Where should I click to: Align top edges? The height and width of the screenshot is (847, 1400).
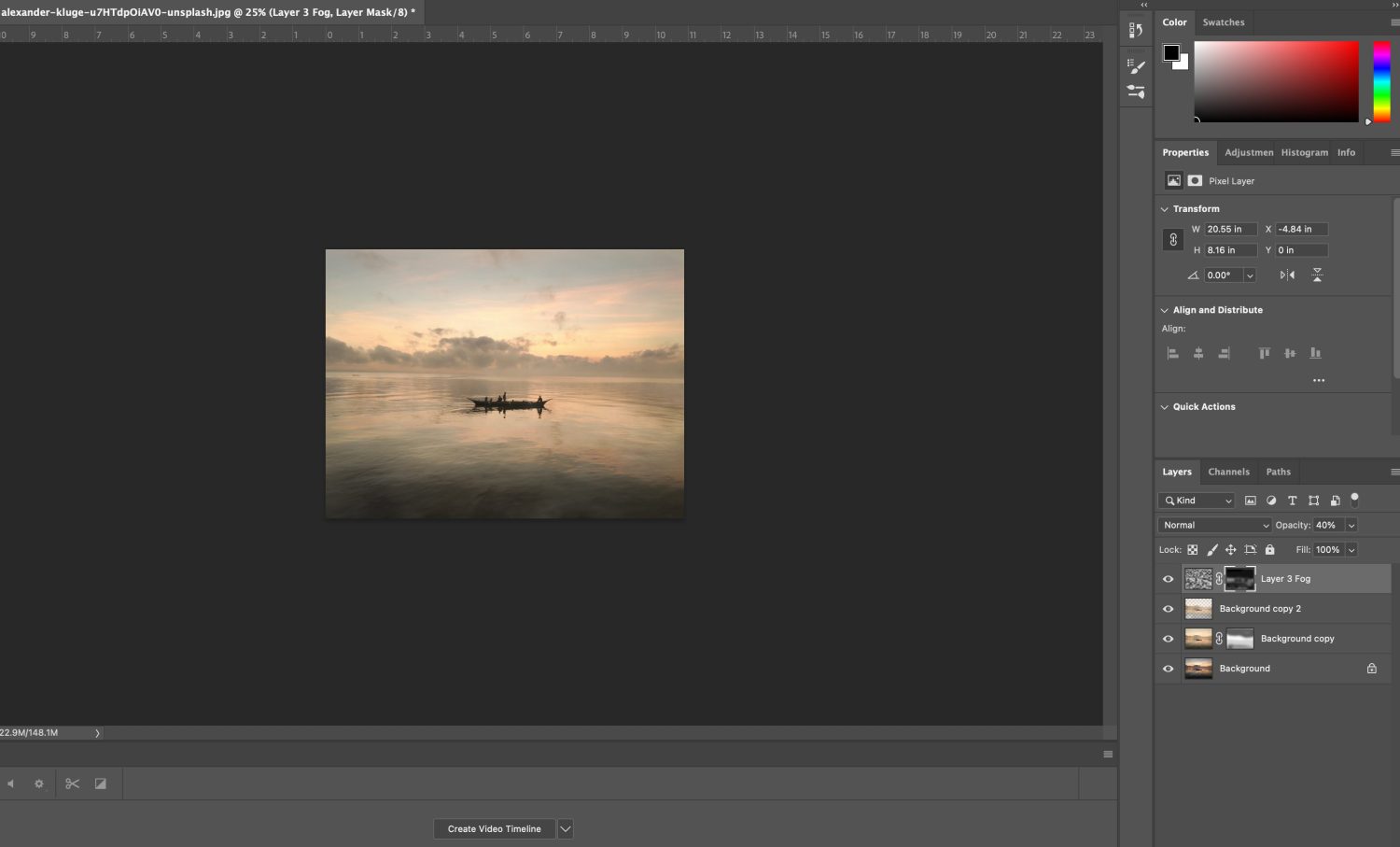coord(1264,353)
